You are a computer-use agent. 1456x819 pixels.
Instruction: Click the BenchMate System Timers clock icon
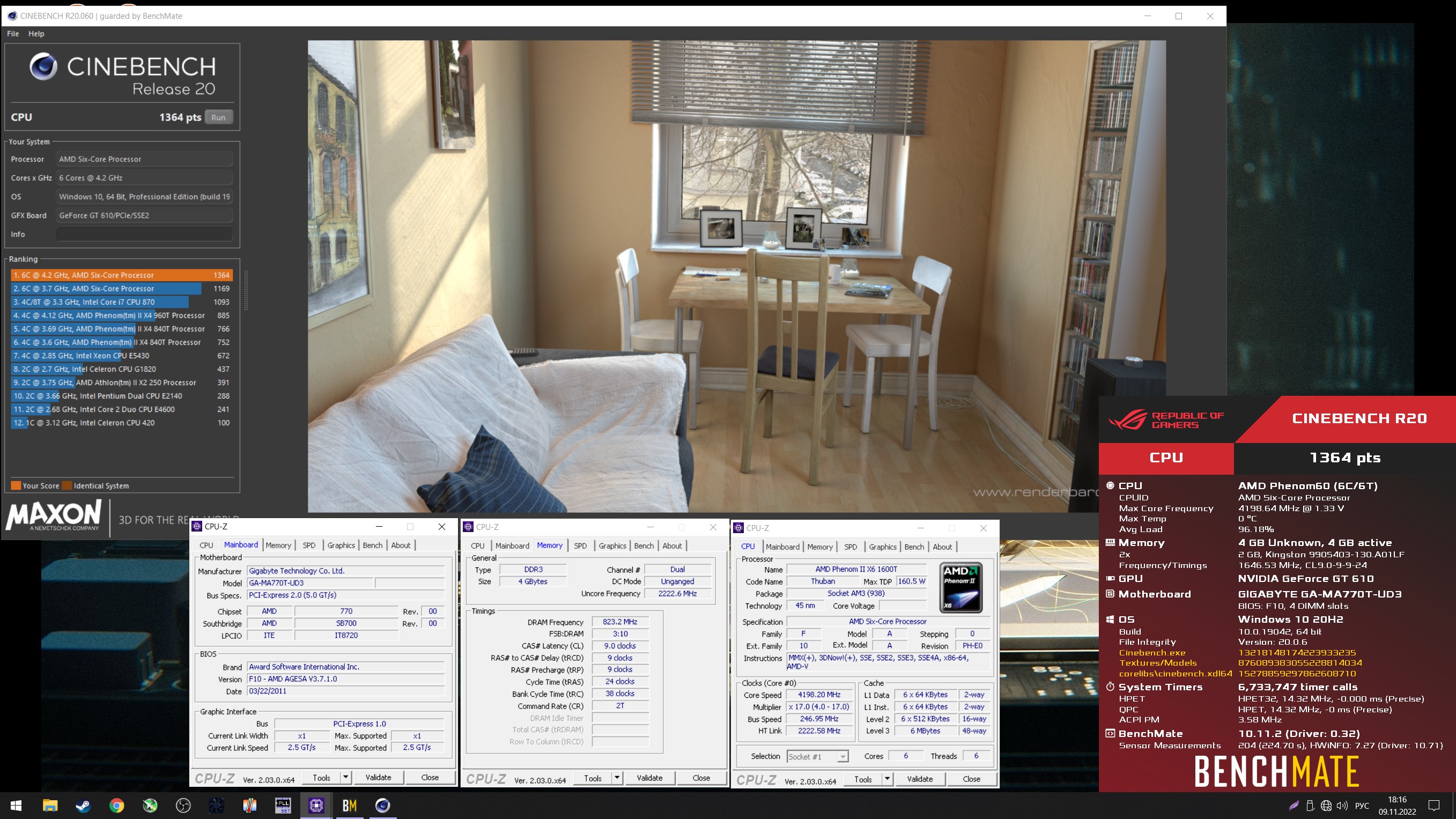pos(1110,687)
